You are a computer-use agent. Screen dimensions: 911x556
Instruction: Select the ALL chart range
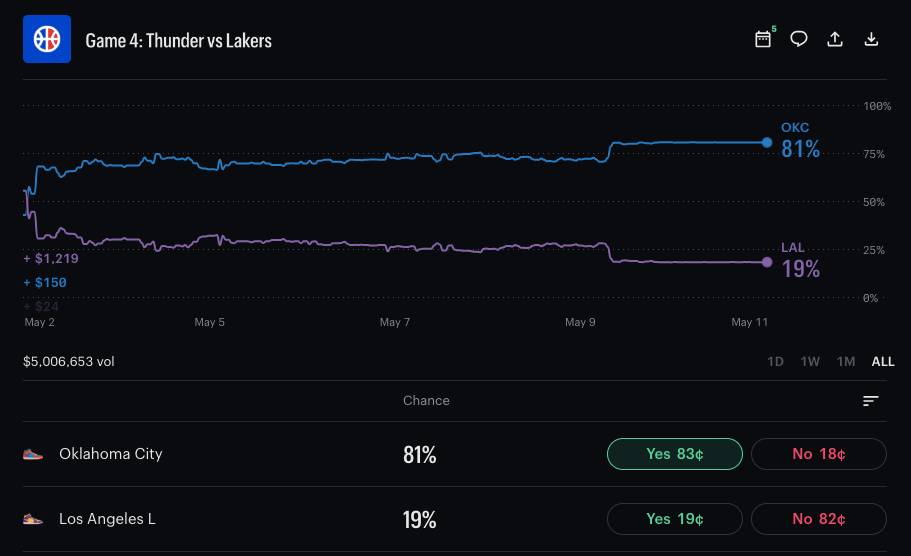(883, 361)
